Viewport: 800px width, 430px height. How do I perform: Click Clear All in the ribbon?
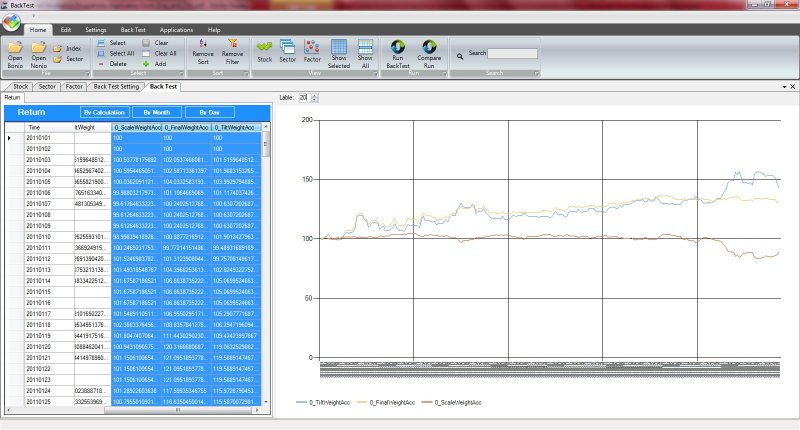tap(159, 53)
